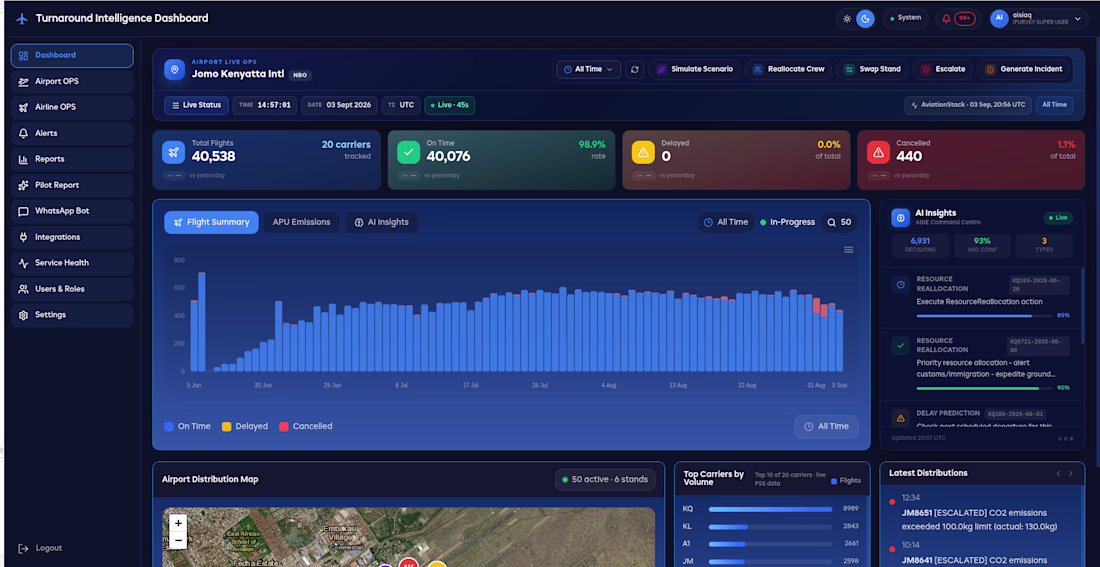Image resolution: width=1100 pixels, height=567 pixels.
Task: Click the Swap Stand button
Action: click(x=873, y=69)
